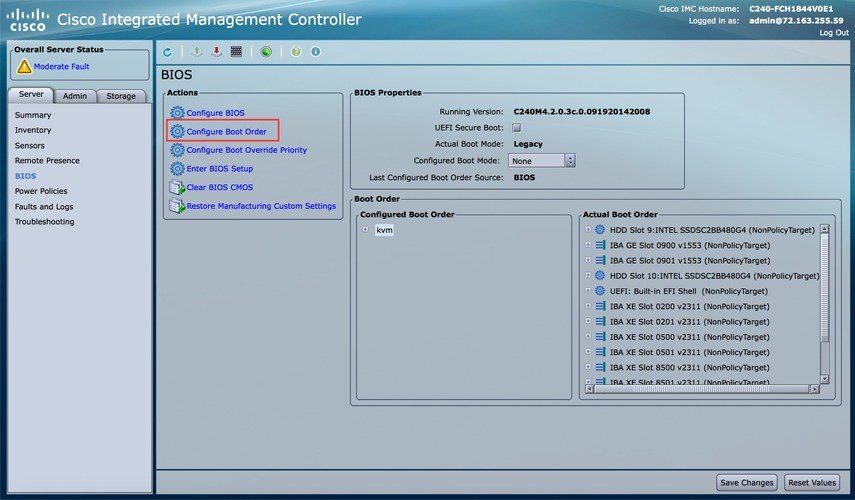
Task: Click the Actual Boot Order scroll-down arrow
Action: pos(824,379)
